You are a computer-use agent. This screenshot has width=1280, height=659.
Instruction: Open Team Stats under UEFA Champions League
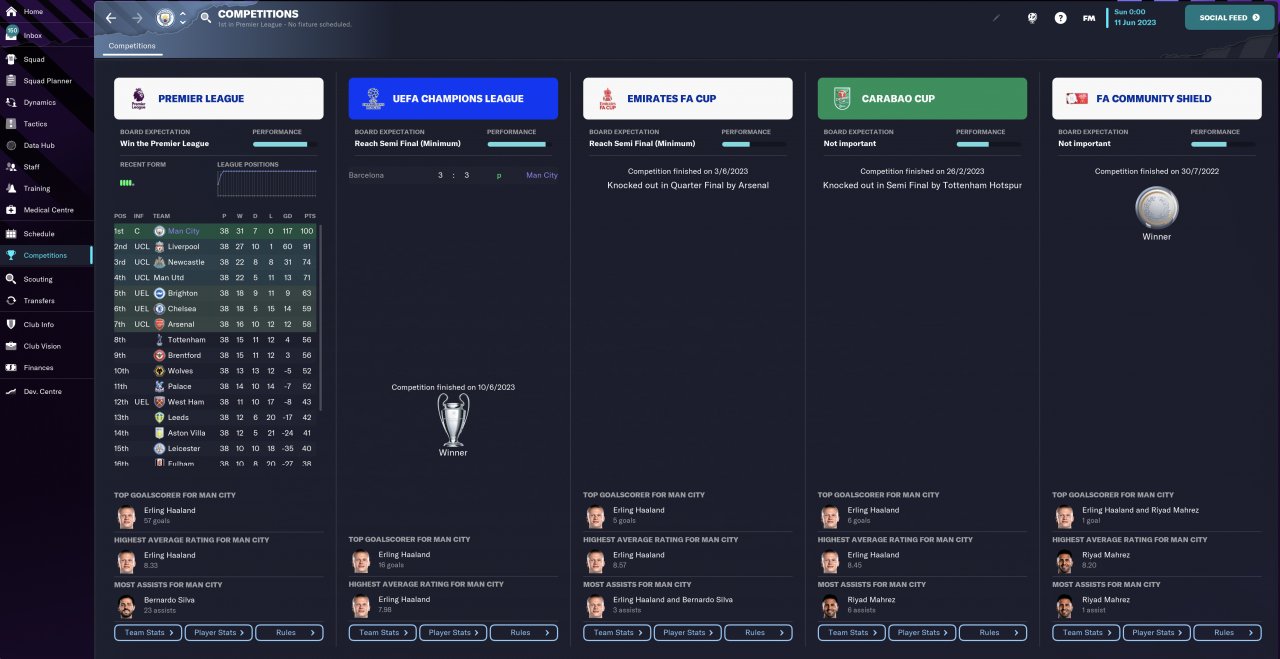pos(382,632)
